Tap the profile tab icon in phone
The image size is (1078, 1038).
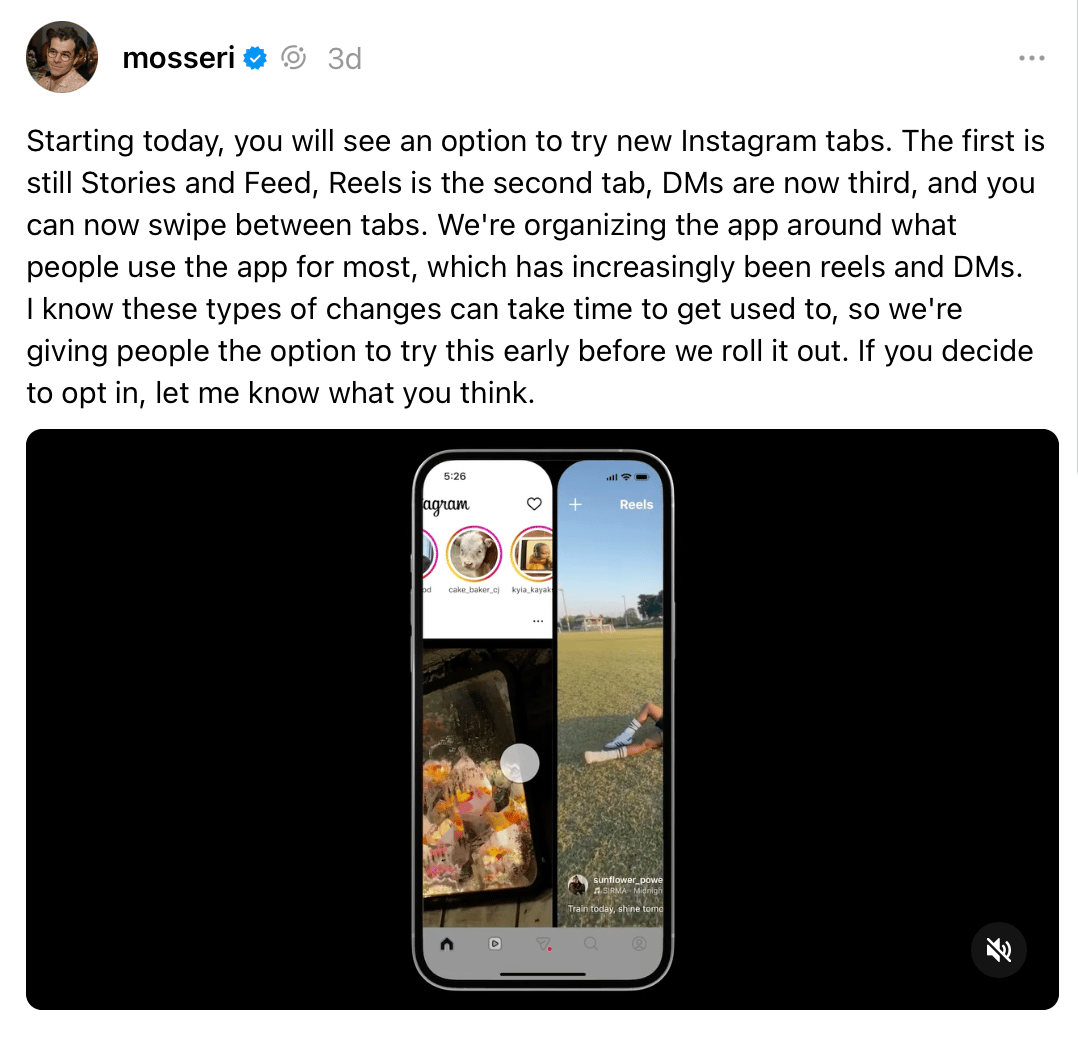click(x=639, y=944)
